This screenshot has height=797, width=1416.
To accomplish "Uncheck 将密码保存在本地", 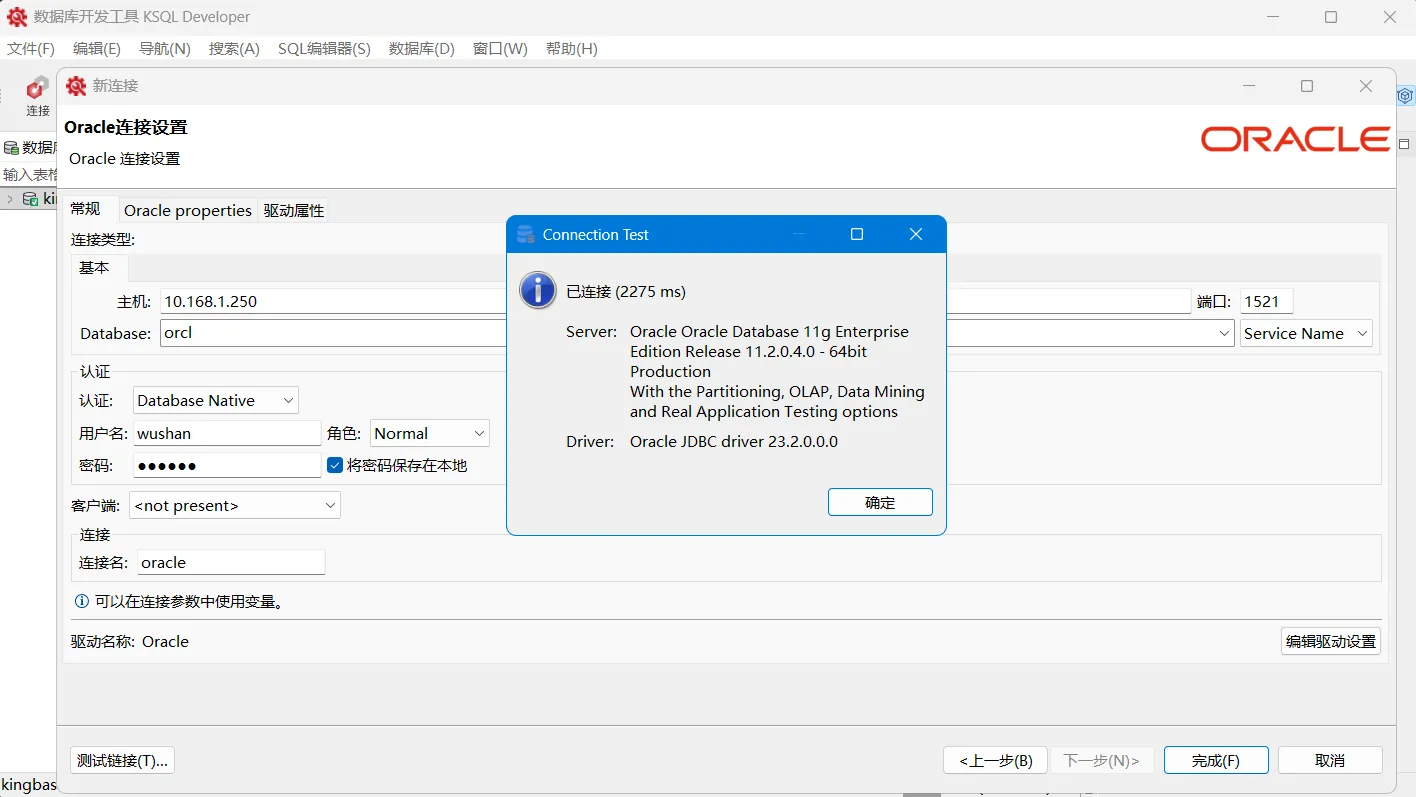I will click(x=335, y=465).
